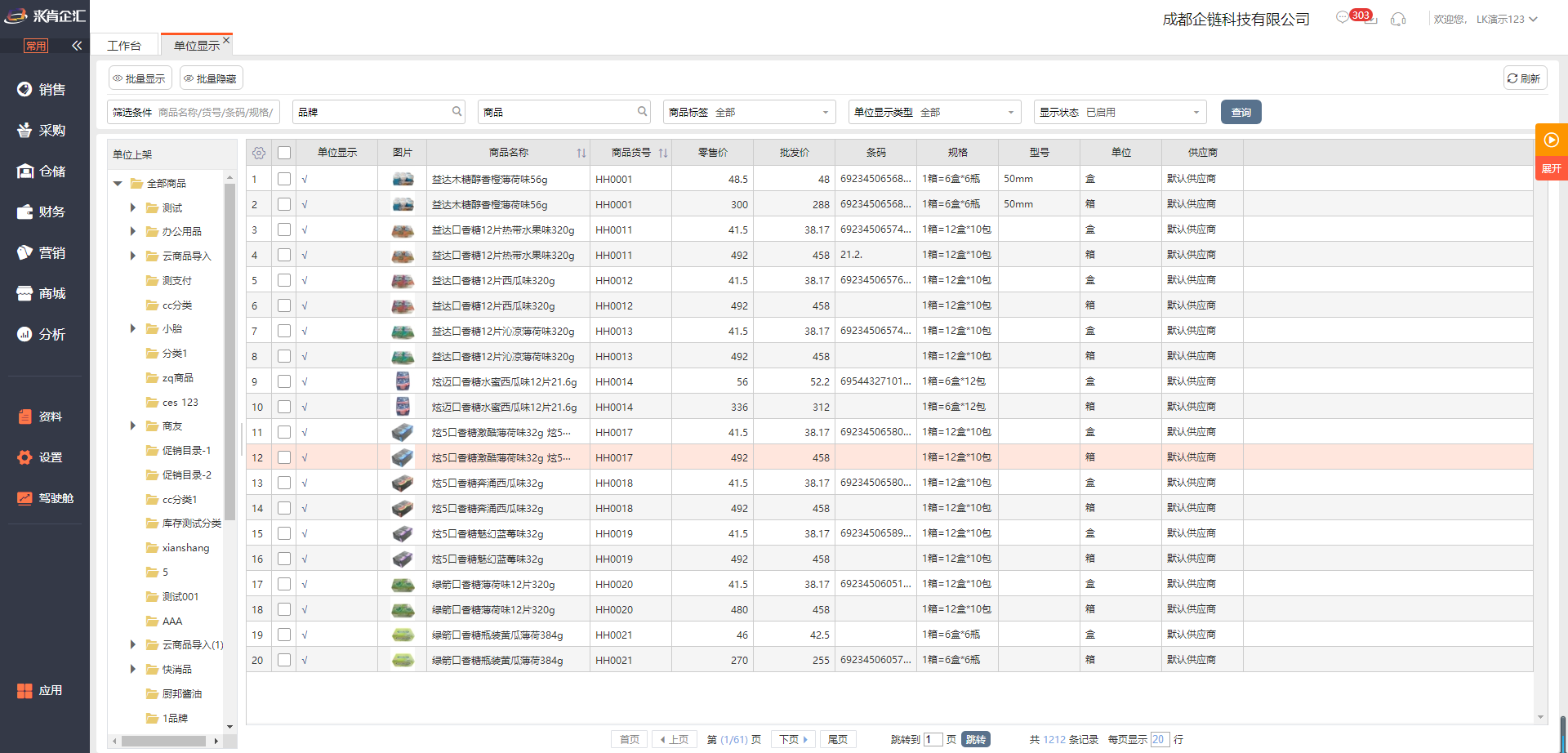Check the checkbox for row 1
1568x753 pixels.
pos(284,179)
